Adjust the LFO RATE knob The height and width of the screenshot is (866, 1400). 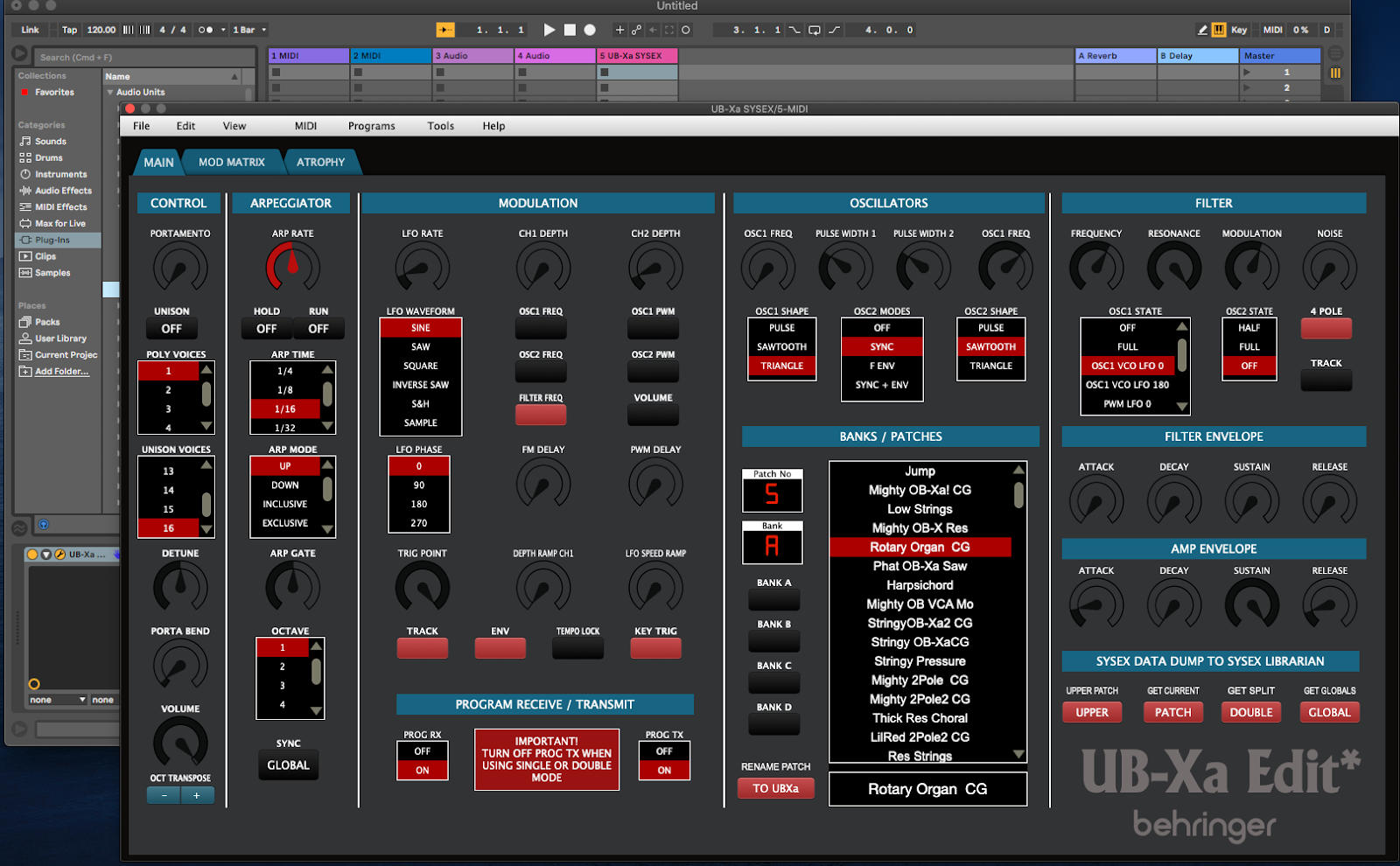click(x=423, y=267)
